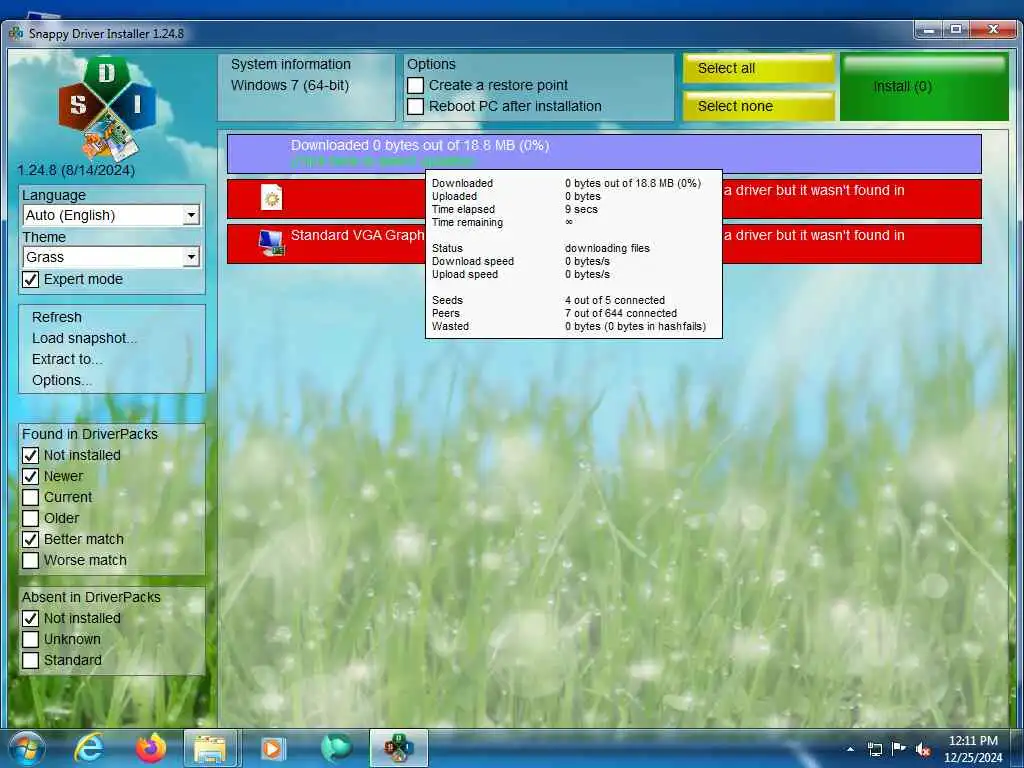Click title bar Snappy Driver Installer icon
This screenshot has height=768, width=1024.
pos(16,33)
